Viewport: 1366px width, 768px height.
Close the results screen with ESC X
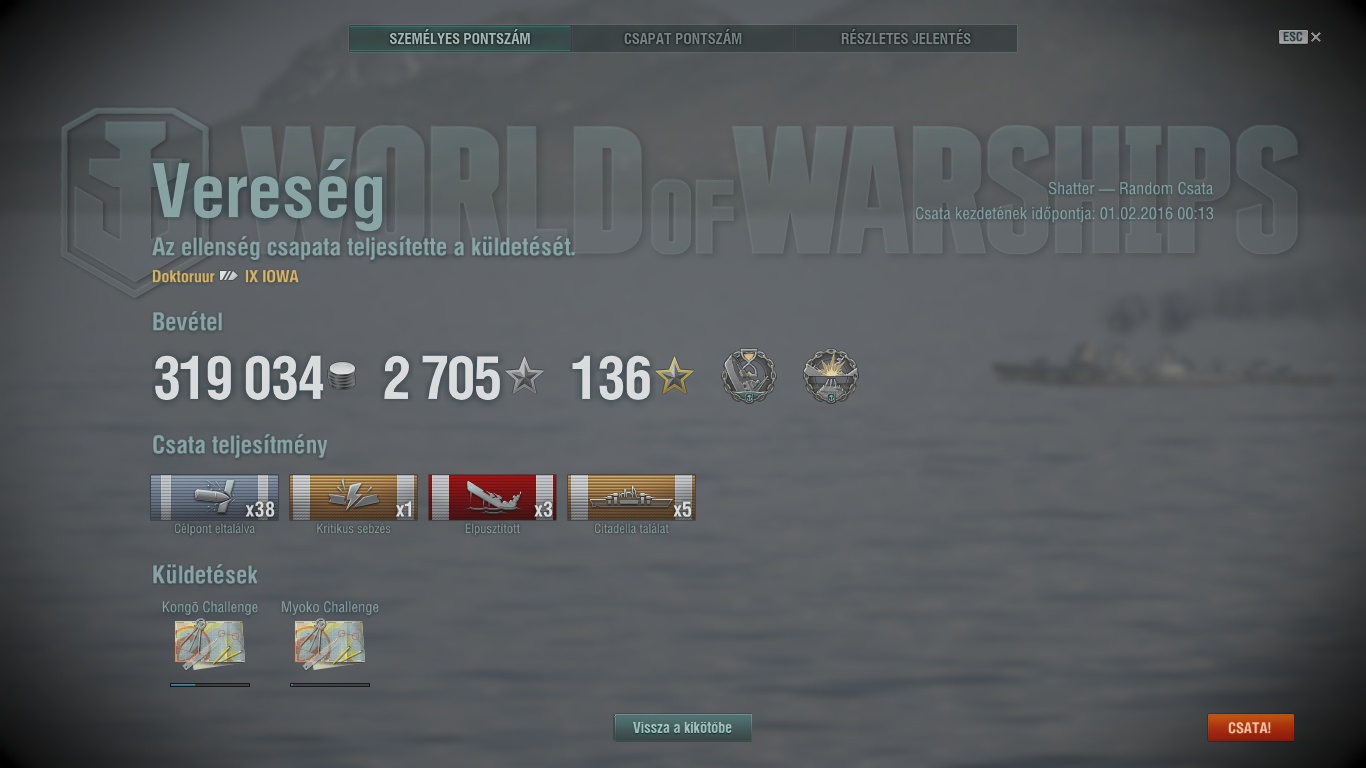[x=1300, y=37]
